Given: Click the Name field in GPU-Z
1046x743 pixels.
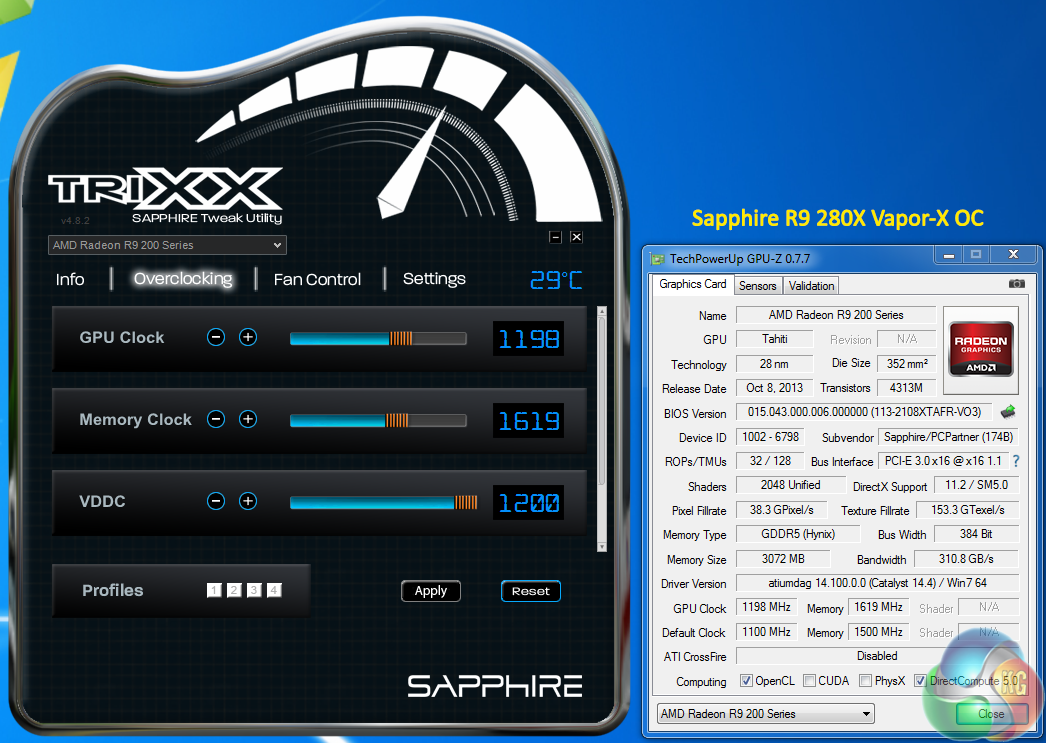Looking at the screenshot, I should 836,315.
